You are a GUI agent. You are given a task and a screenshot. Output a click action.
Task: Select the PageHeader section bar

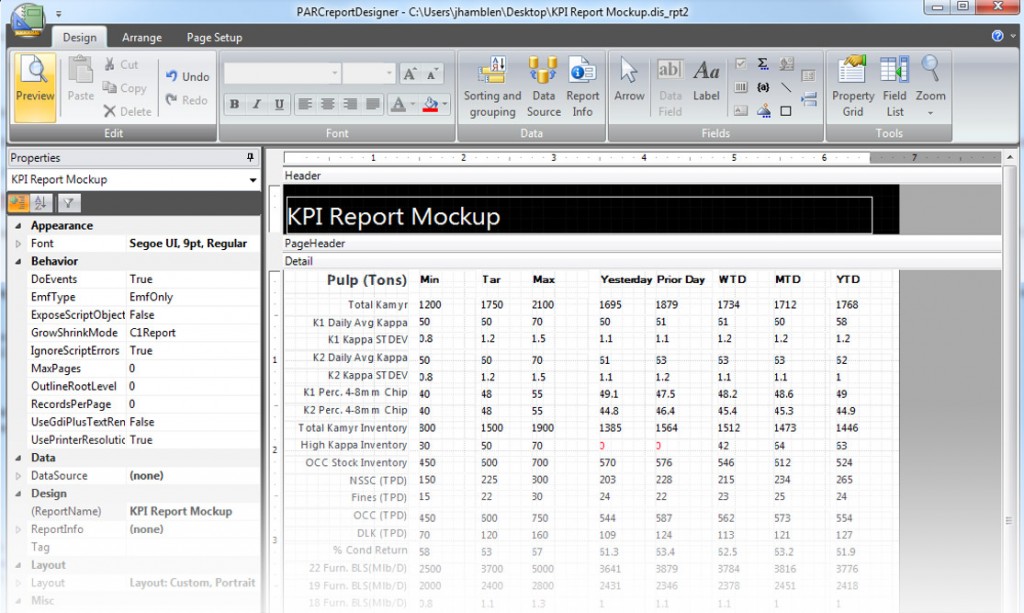click(641, 244)
